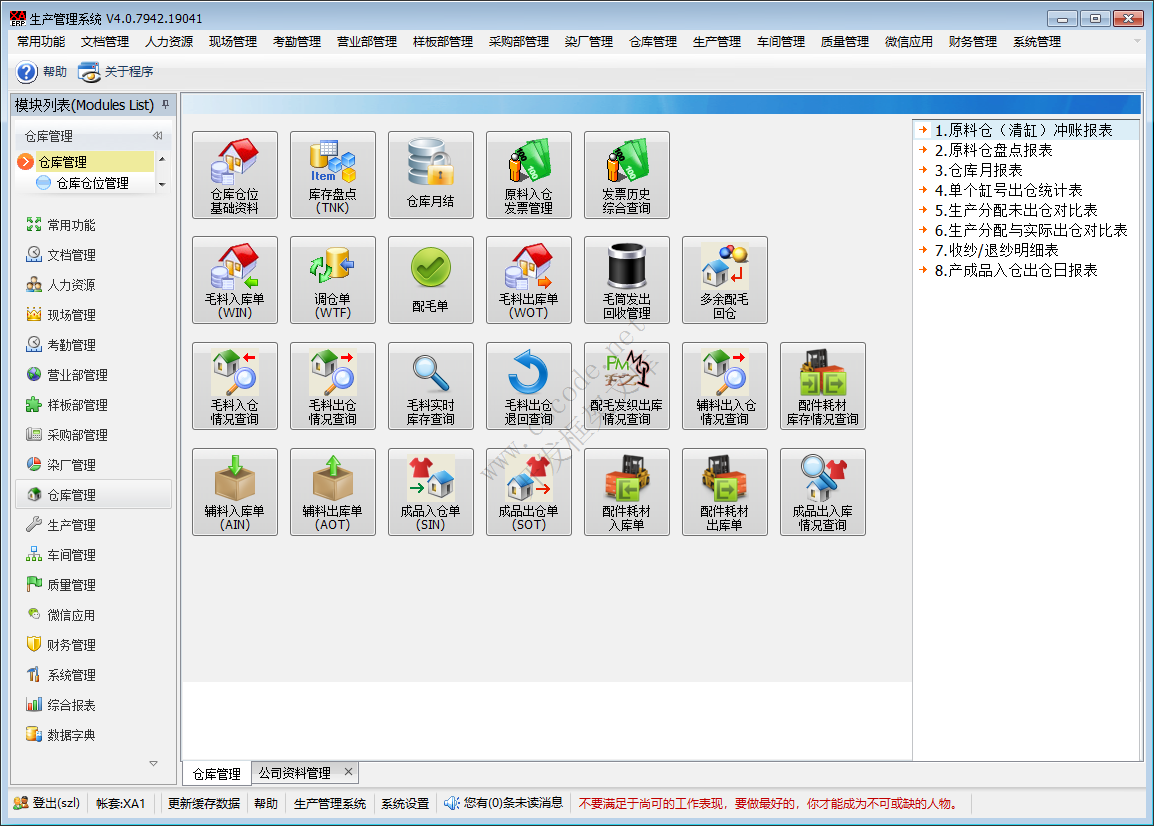This screenshot has height=826, width=1154.
Task: Select 仓库仓位管理 tree item
Action: point(93,183)
